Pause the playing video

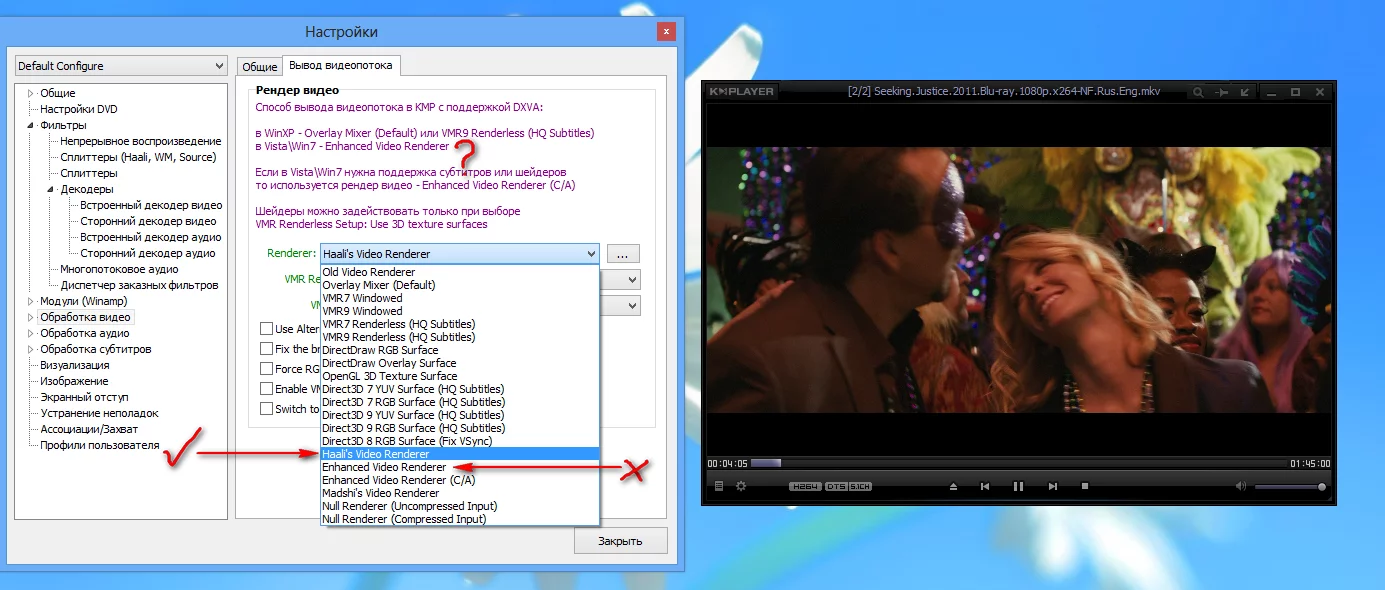(1017, 486)
